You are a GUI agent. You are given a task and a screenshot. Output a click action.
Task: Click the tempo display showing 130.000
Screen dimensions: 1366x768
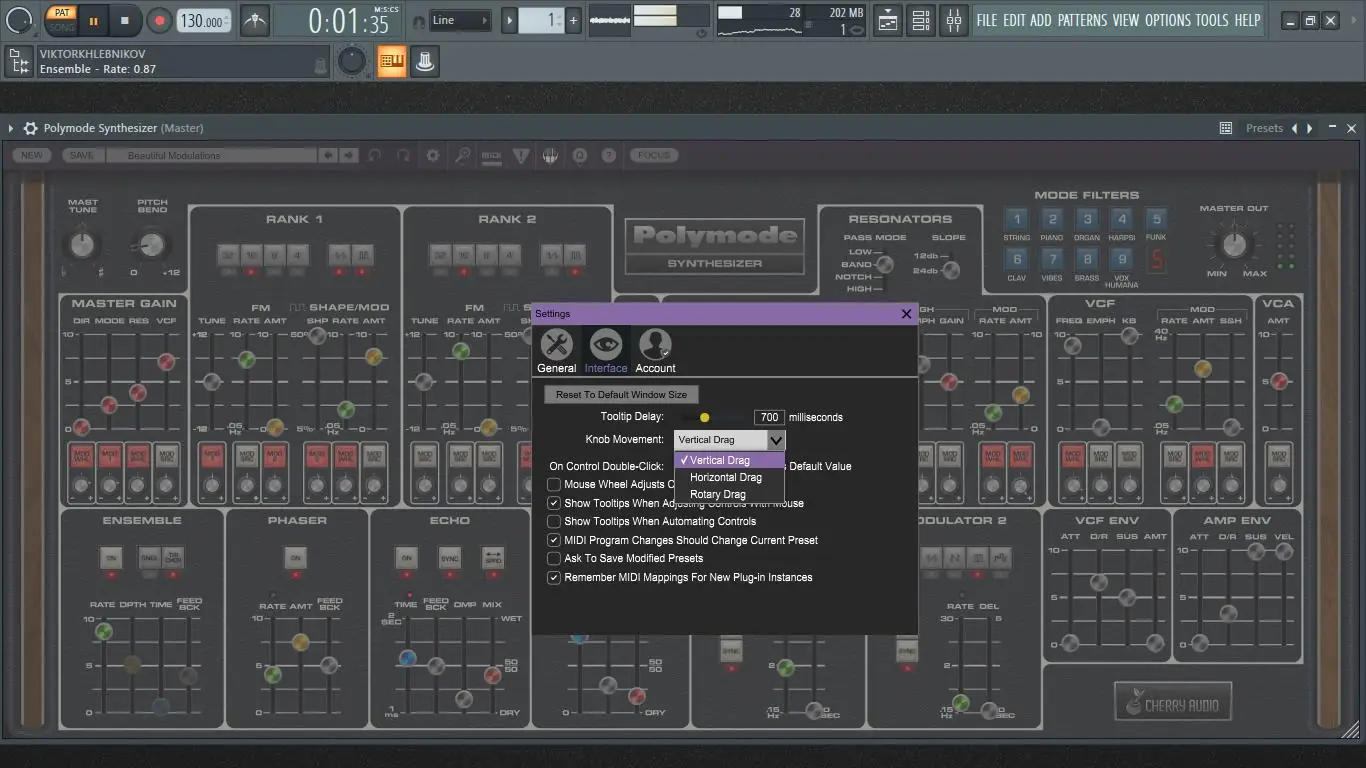[203, 20]
